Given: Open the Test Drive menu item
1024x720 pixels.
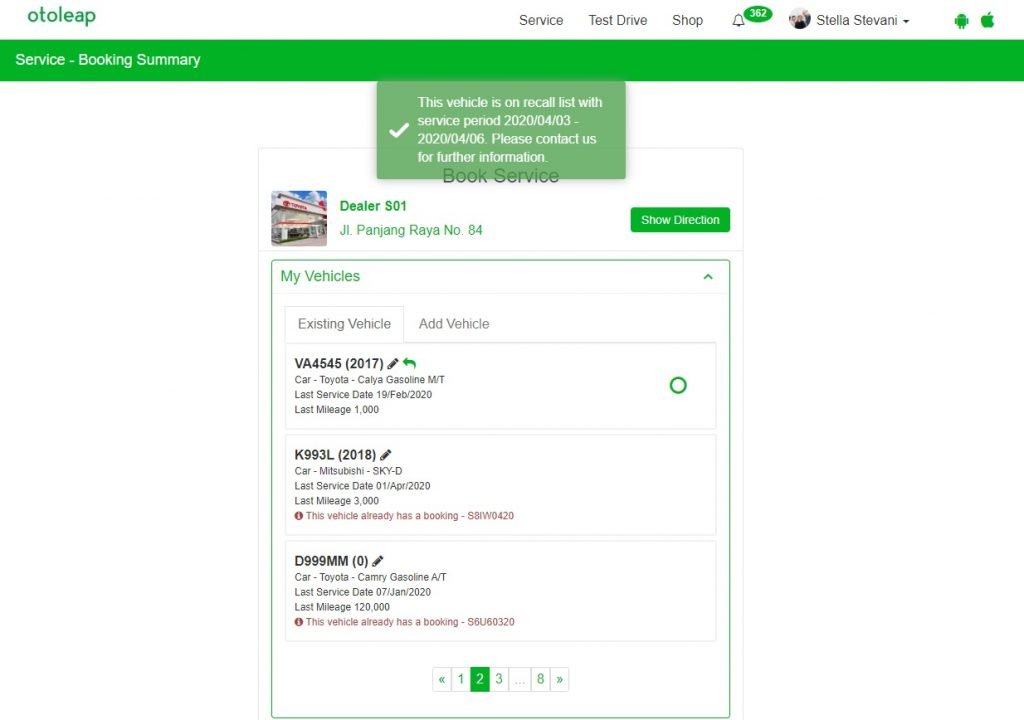Looking at the screenshot, I should 617,20.
